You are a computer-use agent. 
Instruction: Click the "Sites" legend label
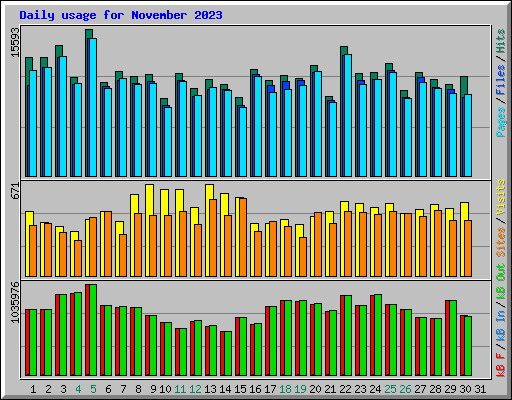(501, 242)
